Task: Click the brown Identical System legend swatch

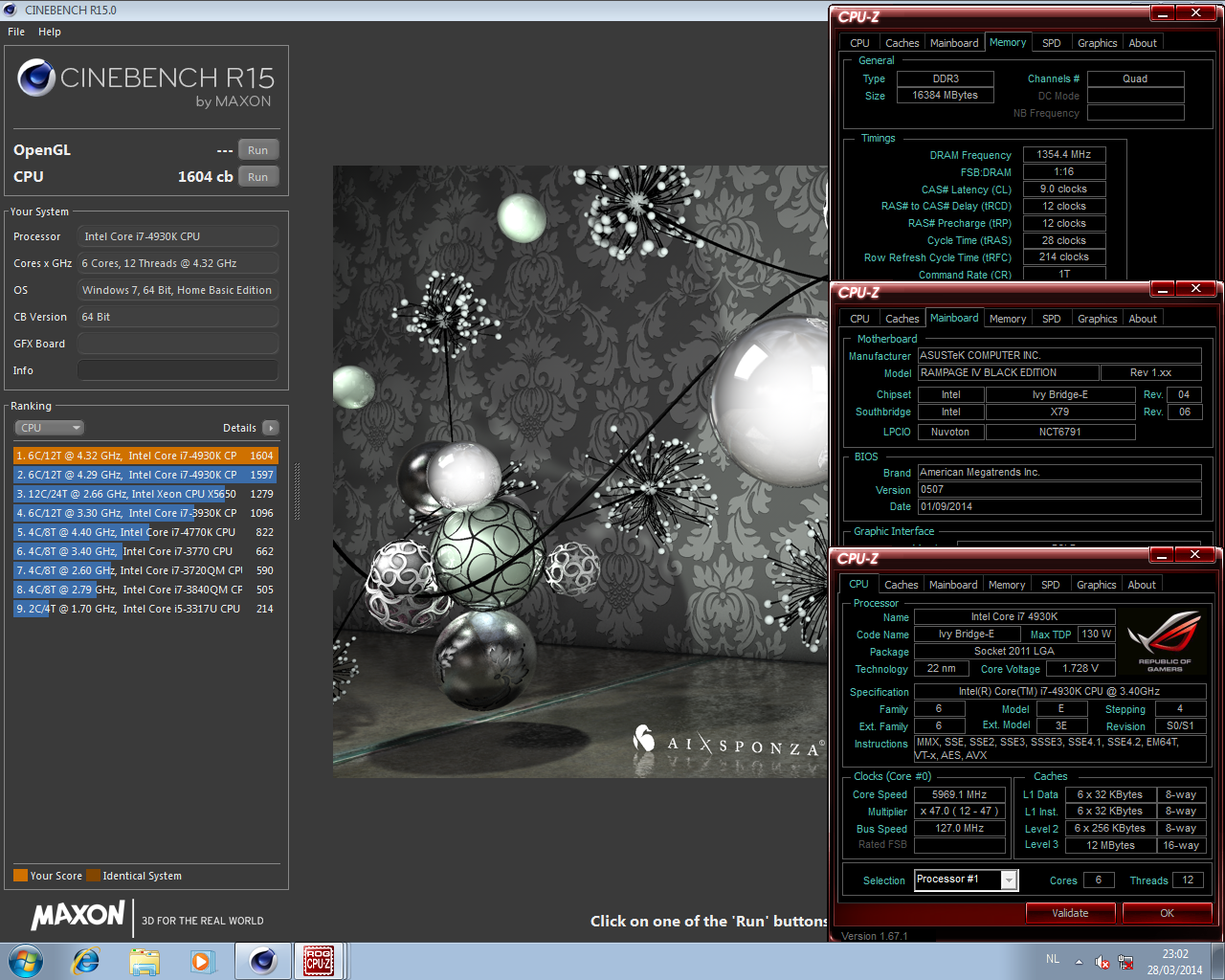Action: coord(93,876)
